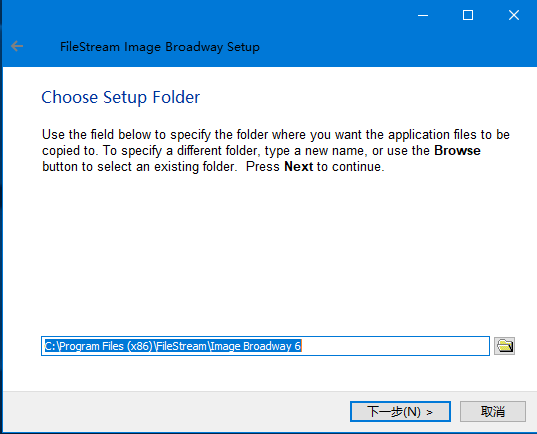Click the bold word 'Browse' in instructions
Viewport: 537px width, 434px height.
pos(457,151)
